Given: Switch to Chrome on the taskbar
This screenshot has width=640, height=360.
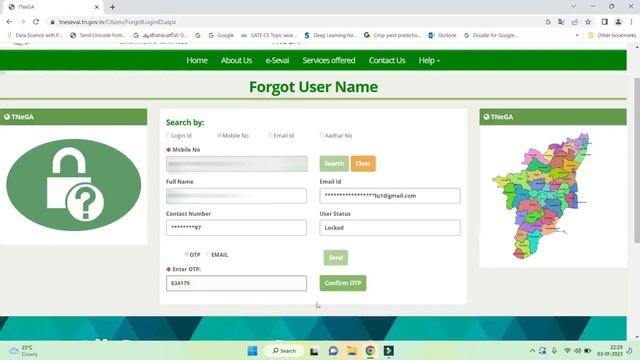Looking at the screenshot, I should tap(370, 351).
